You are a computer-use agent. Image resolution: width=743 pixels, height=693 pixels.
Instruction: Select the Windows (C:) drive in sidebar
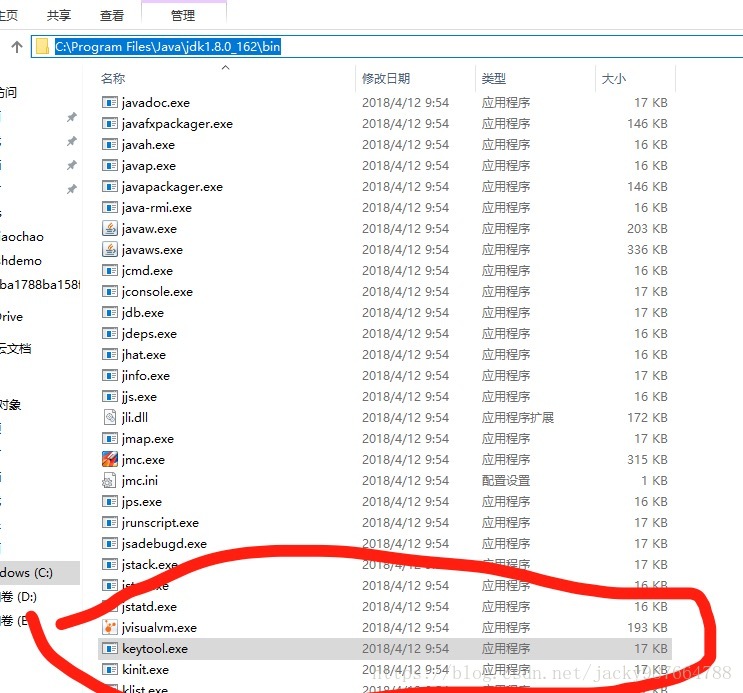tap(40, 573)
